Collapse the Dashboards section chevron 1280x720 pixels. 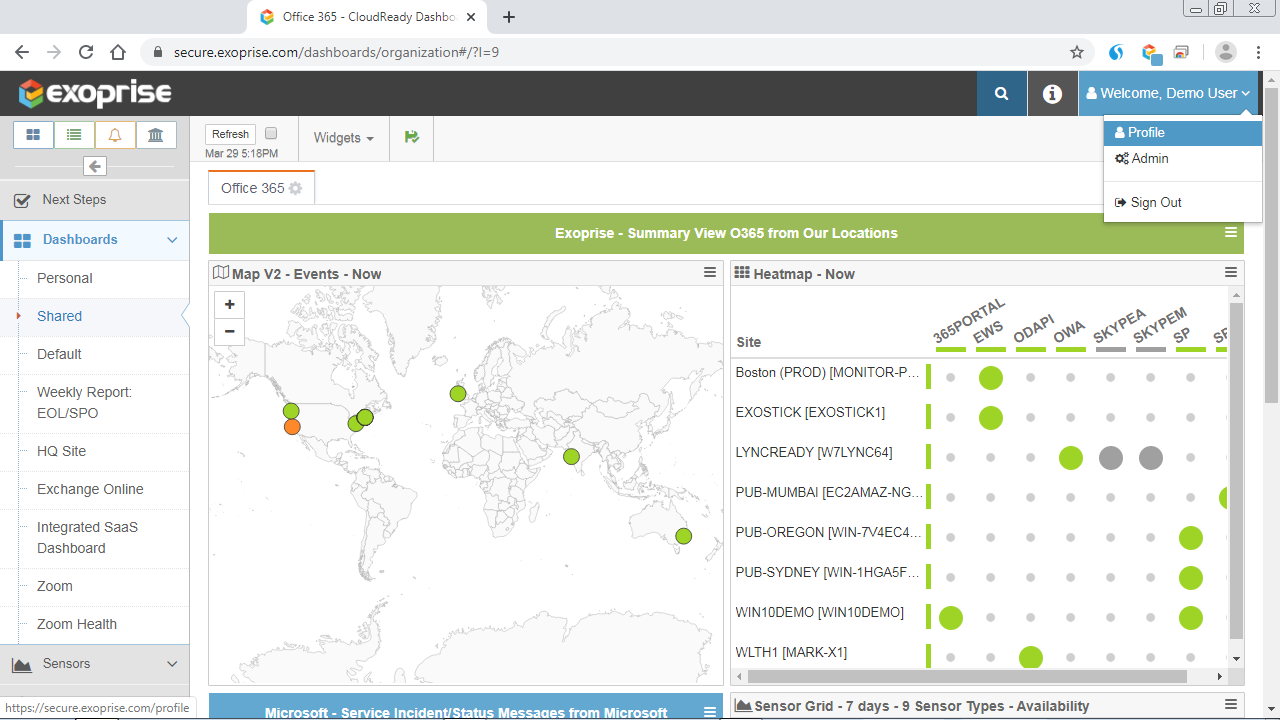172,240
